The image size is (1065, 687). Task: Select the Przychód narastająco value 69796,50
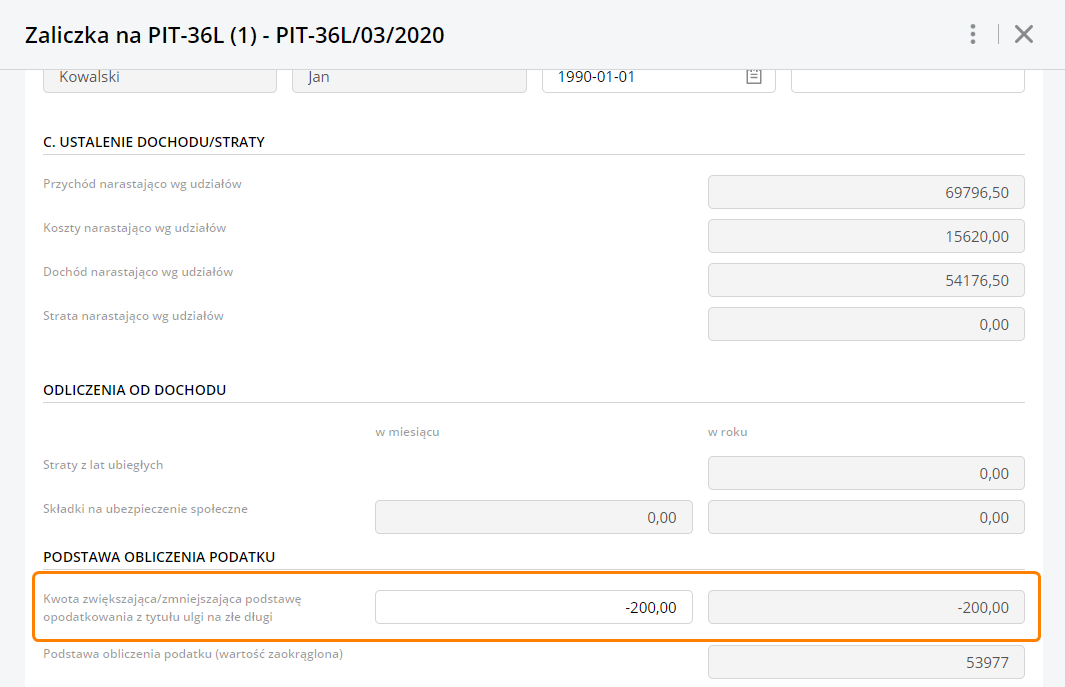866,192
